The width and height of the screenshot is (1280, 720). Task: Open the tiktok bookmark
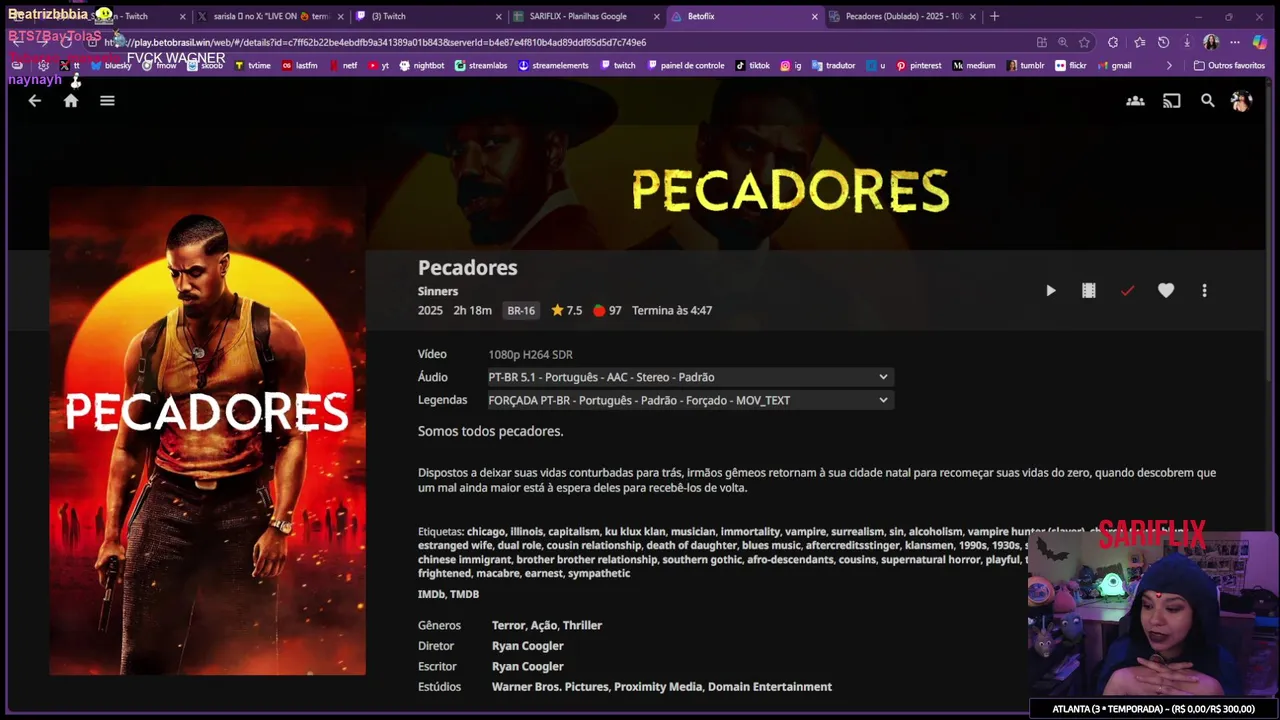point(753,66)
